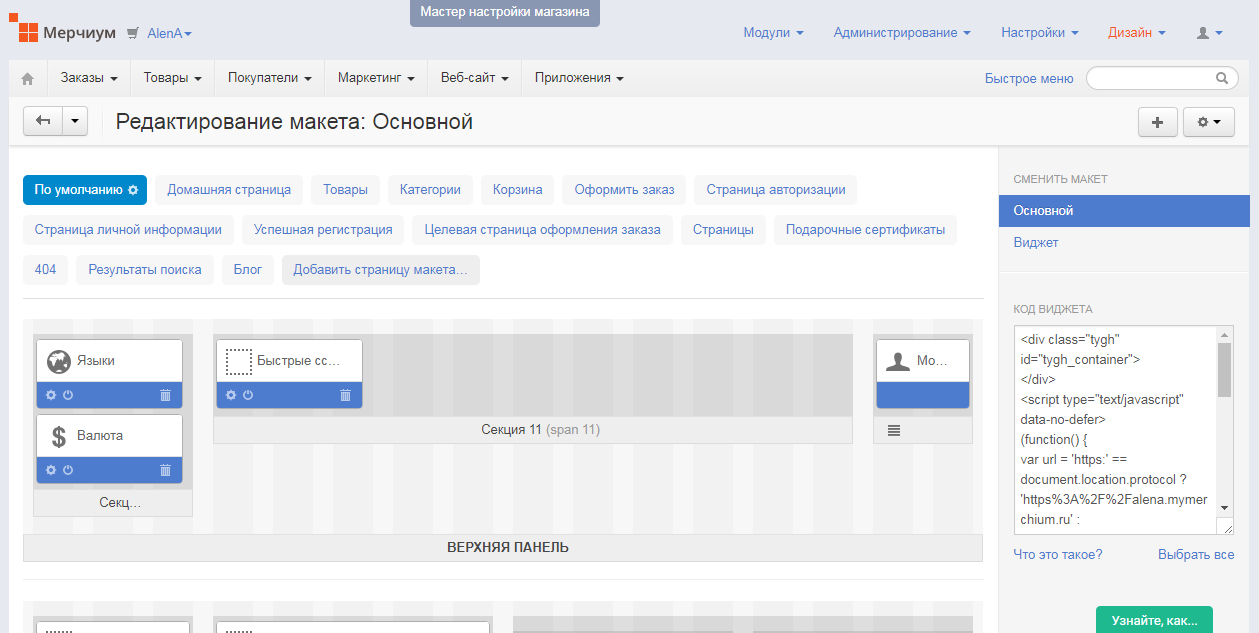Switch to Результаты поиска tab
The image size is (1259, 633).
click(x=145, y=269)
